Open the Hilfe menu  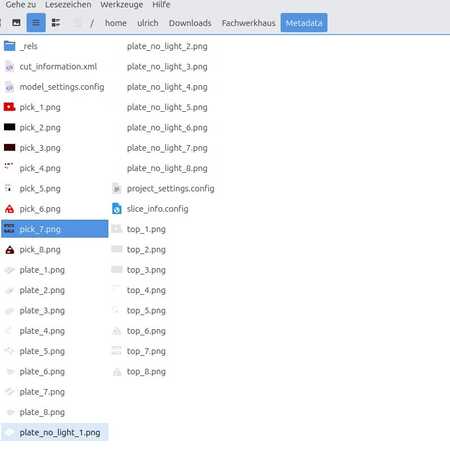[x=161, y=5]
